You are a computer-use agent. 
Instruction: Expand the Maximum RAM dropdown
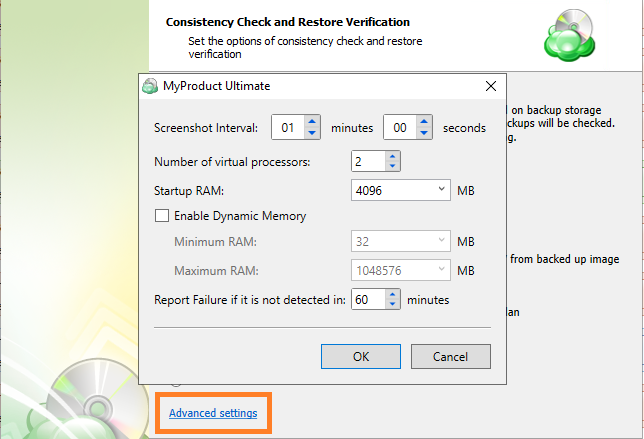pos(442,270)
